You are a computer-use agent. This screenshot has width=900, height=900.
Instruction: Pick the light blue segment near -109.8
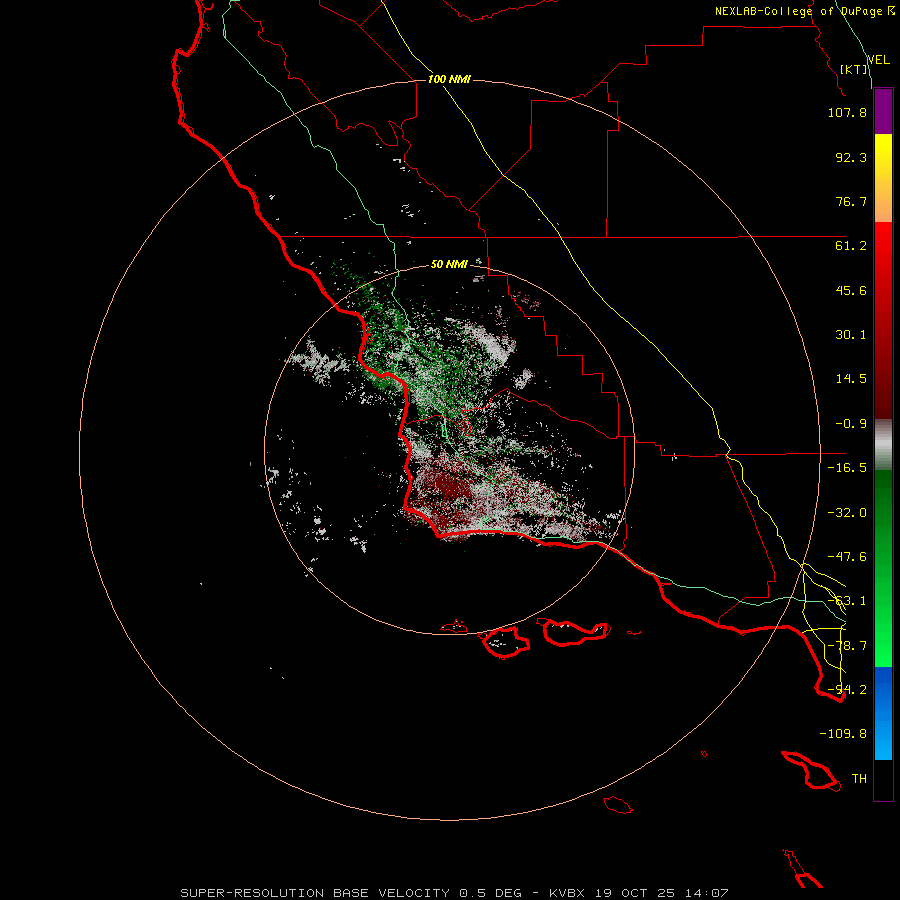tap(883, 738)
